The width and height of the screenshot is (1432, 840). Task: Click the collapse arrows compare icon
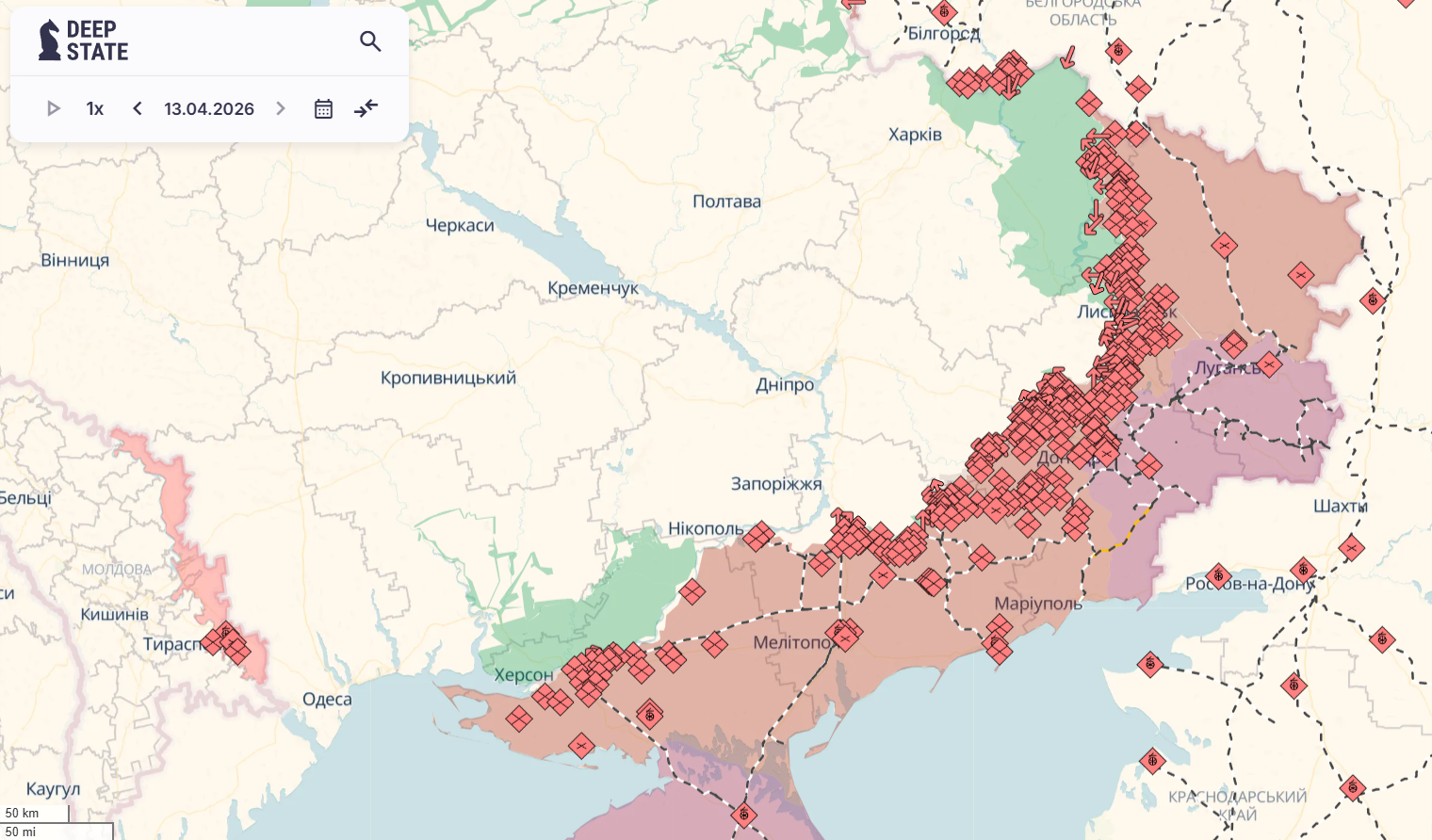[x=366, y=108]
